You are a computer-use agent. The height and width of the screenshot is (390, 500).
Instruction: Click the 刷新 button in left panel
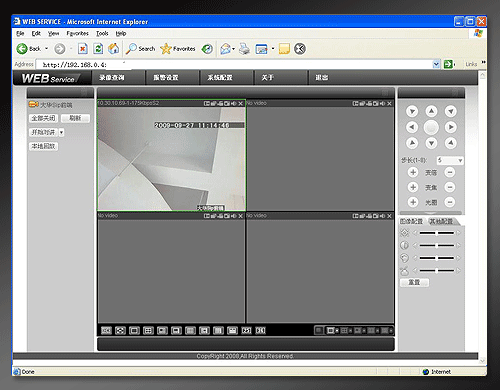click(75, 118)
